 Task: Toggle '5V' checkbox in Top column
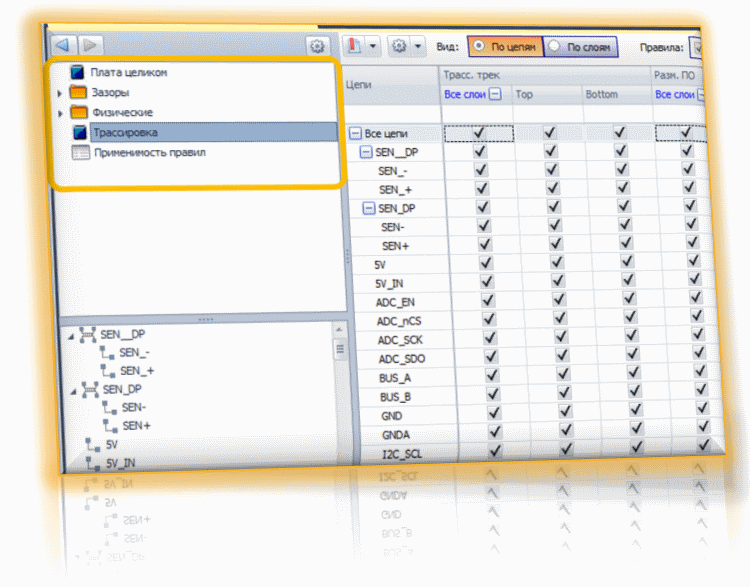pos(557,263)
